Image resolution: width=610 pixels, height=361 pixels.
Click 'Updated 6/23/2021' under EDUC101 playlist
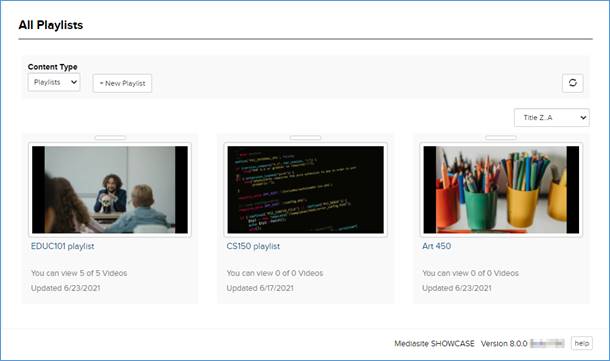click(x=65, y=288)
